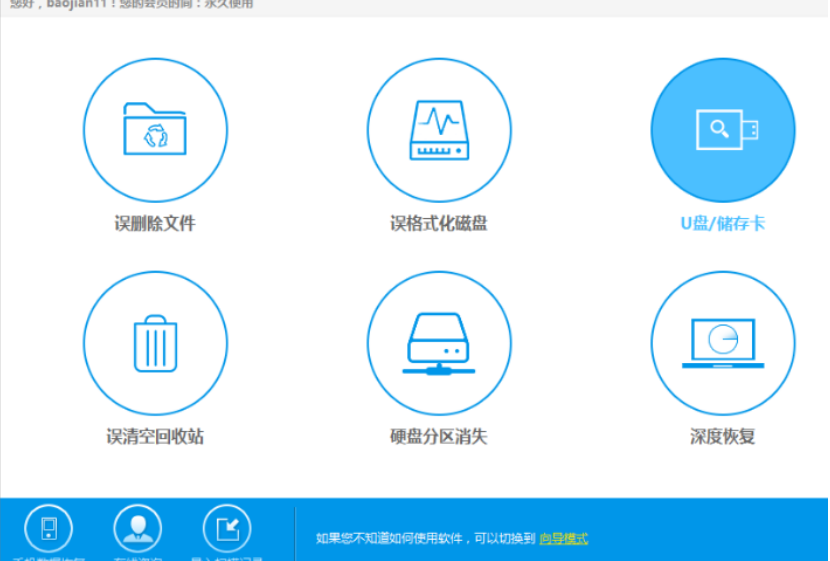Screen dimensions: 830x561
Task: Click the 手机数据恢复 label in bottom bar
Action: point(49,557)
